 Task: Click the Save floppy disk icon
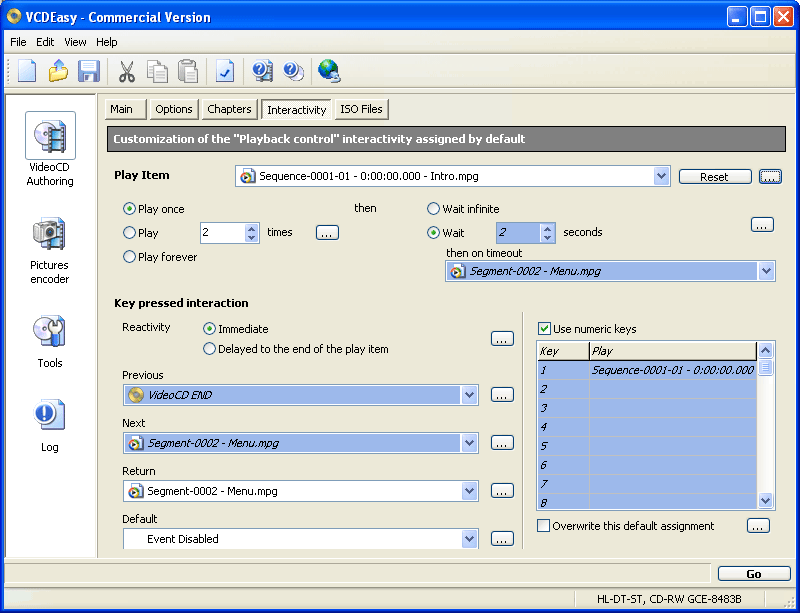click(88, 70)
